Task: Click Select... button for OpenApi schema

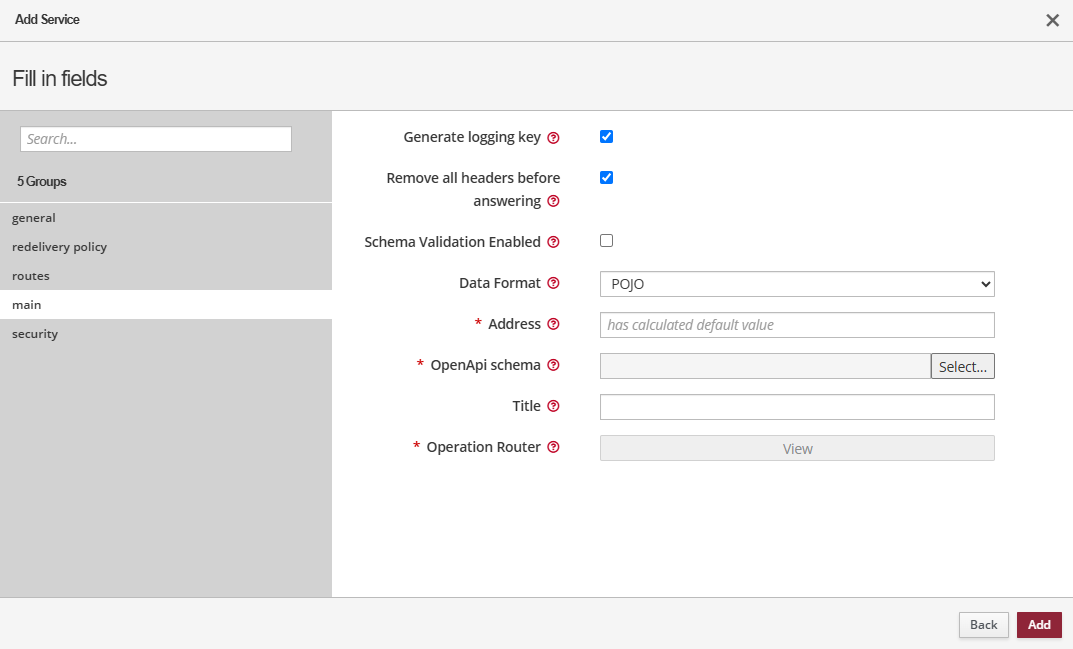Action: click(x=962, y=367)
